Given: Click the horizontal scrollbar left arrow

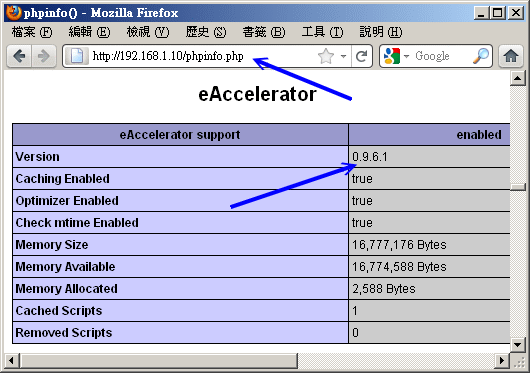Looking at the screenshot, I should point(11,360).
